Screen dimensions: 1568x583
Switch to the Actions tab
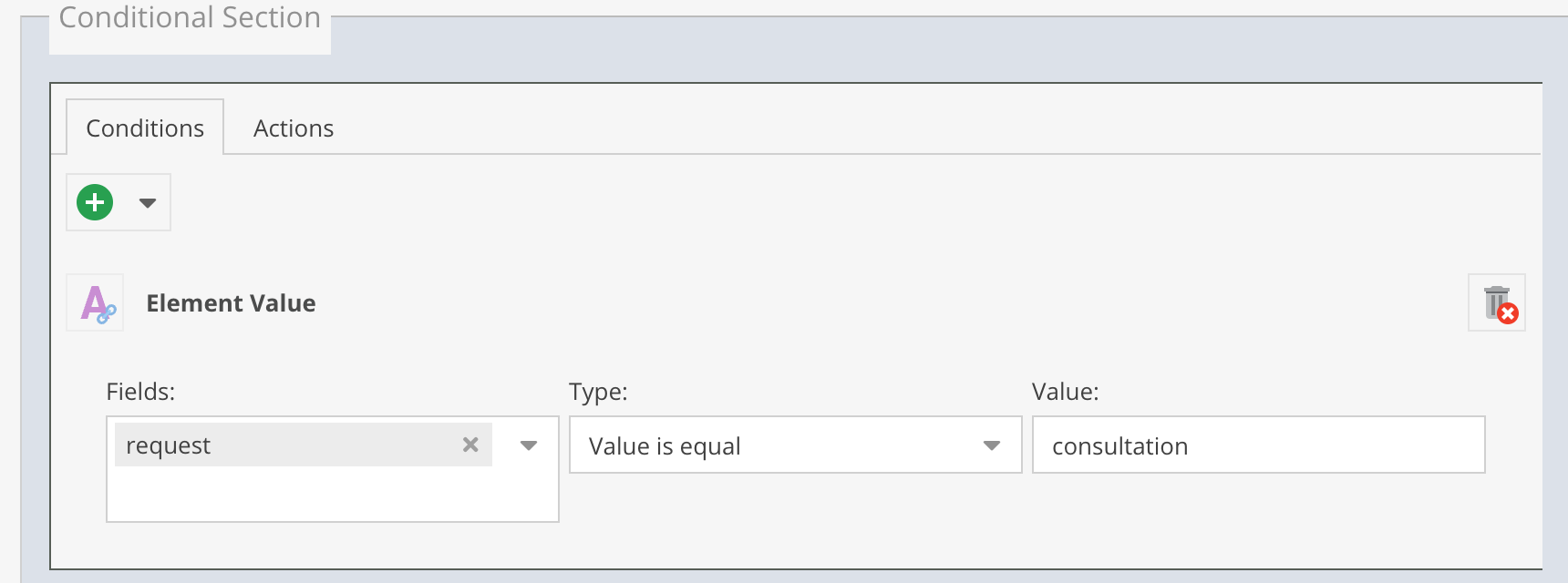tap(294, 128)
